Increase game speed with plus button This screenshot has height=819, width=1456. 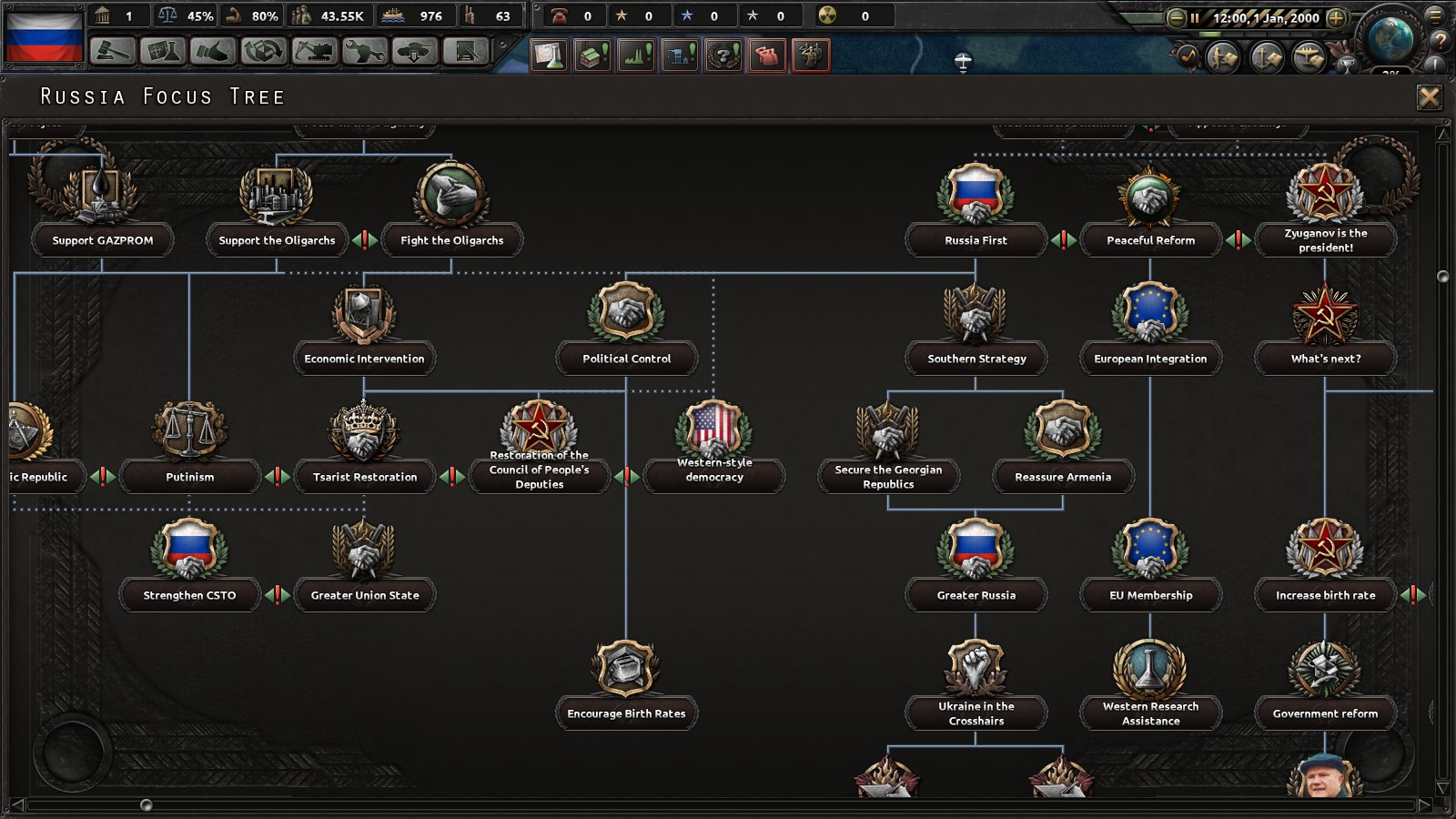click(1336, 17)
